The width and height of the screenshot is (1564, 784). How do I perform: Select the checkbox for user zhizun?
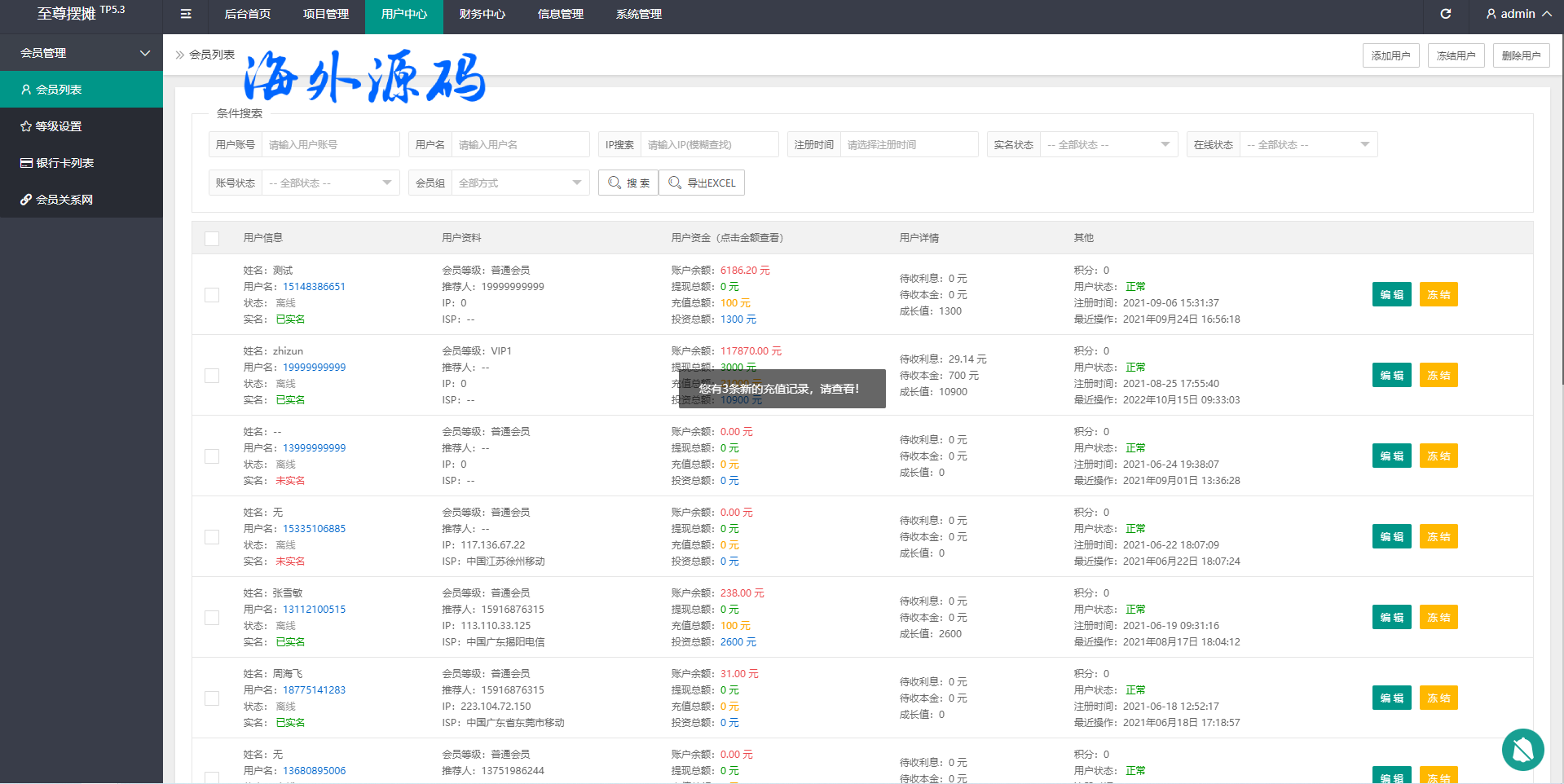(212, 376)
